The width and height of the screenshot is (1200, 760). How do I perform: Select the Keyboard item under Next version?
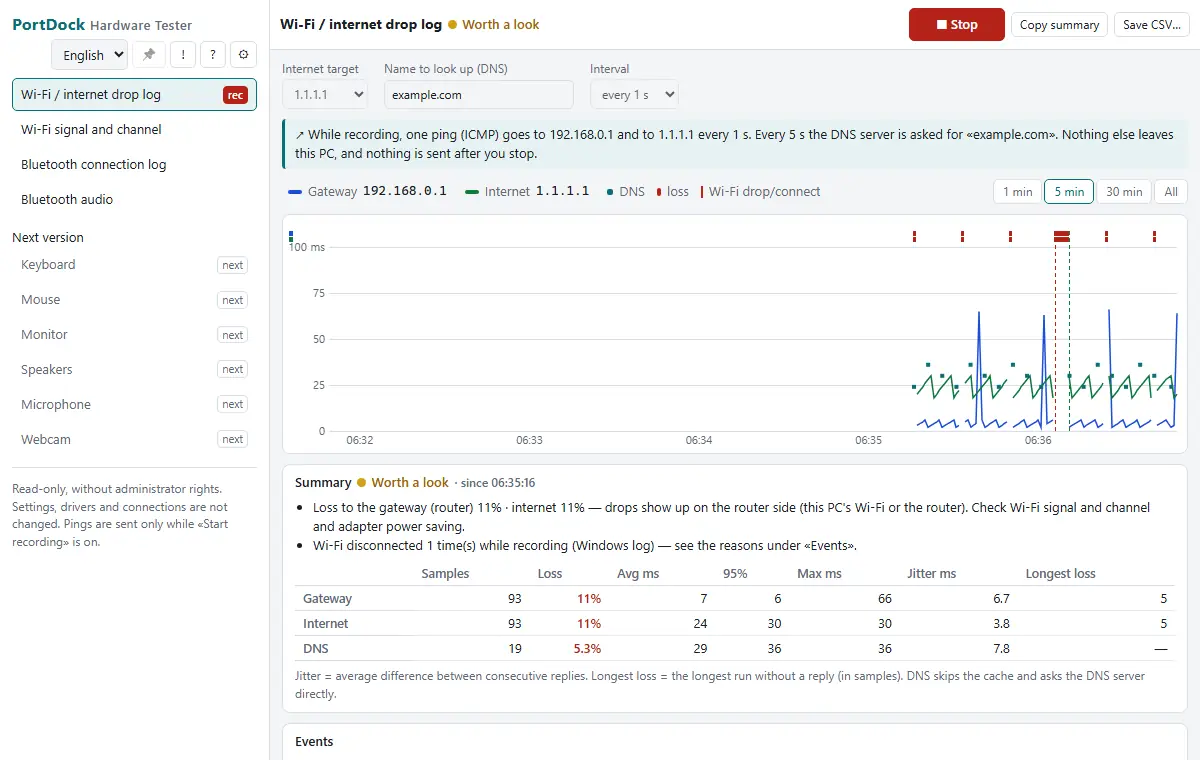click(134, 265)
